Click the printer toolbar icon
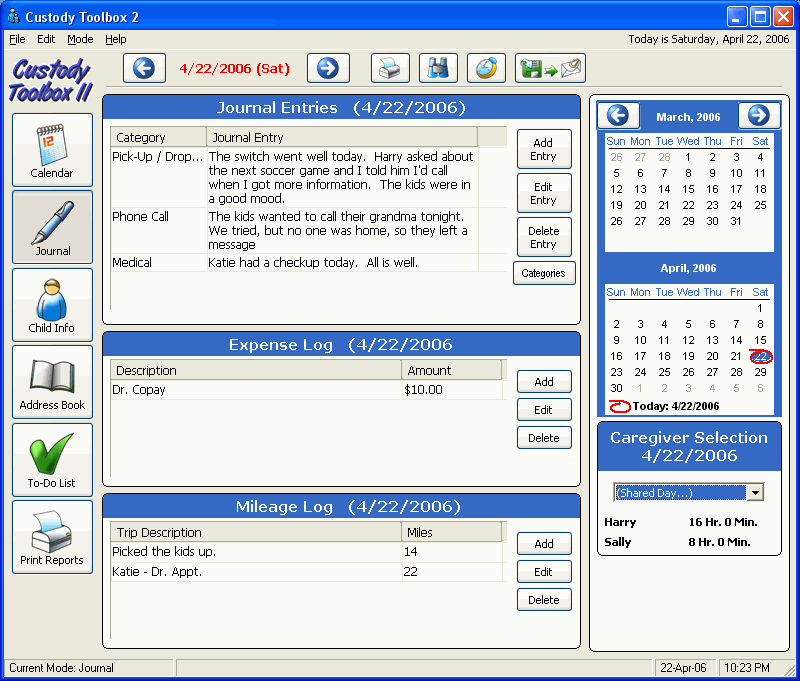Viewport: 800px width, 681px height. (x=390, y=68)
